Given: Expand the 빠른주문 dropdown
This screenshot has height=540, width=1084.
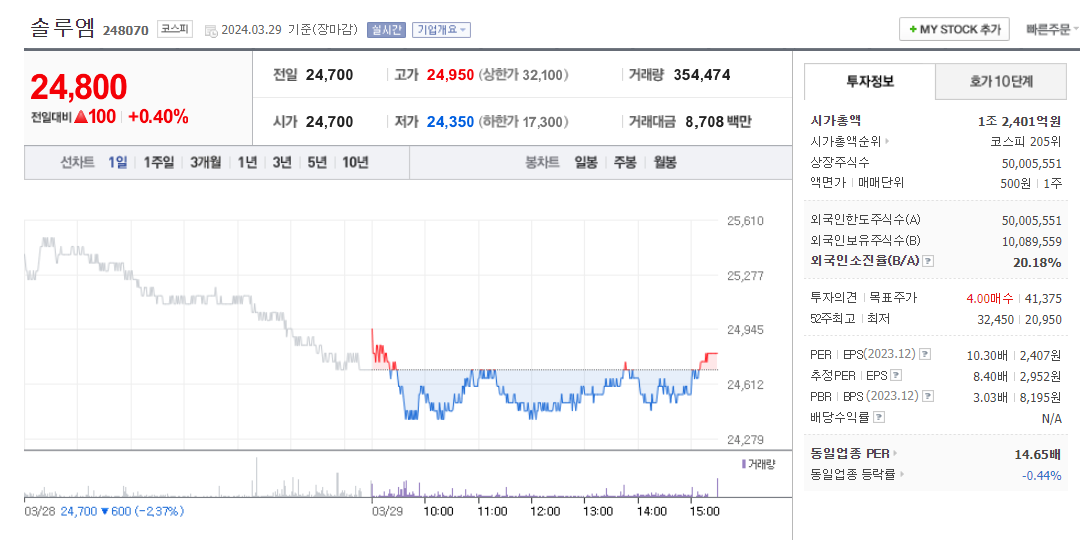Looking at the screenshot, I should click(x=1052, y=29).
